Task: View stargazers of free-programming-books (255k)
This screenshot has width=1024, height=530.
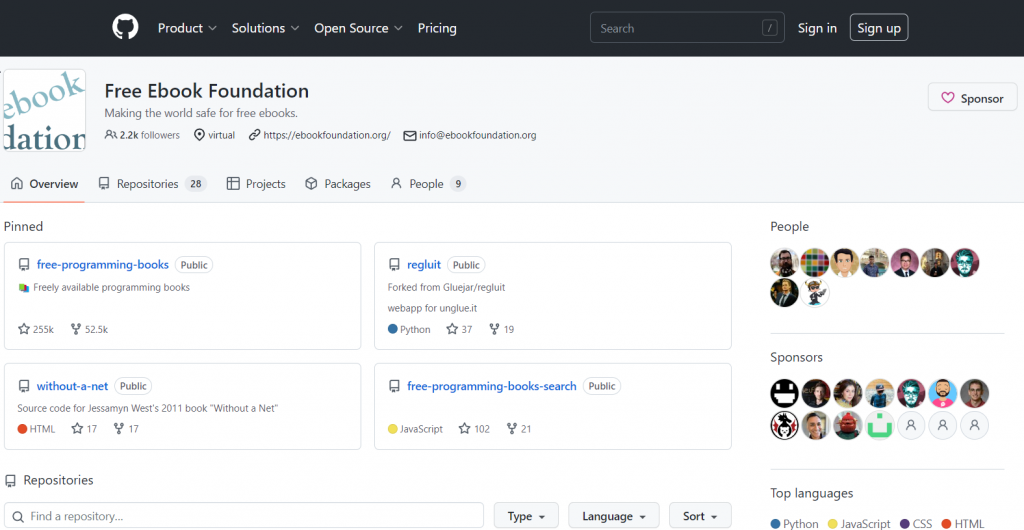Action: tap(36, 329)
